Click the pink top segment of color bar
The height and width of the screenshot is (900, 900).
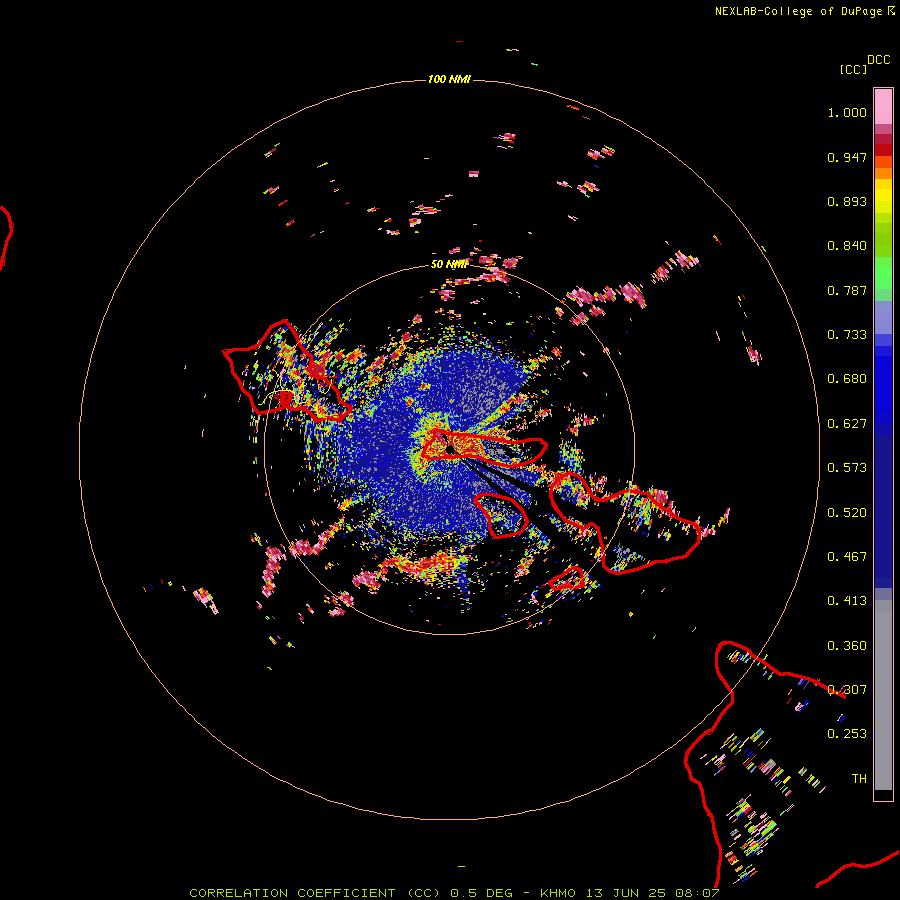tap(883, 107)
